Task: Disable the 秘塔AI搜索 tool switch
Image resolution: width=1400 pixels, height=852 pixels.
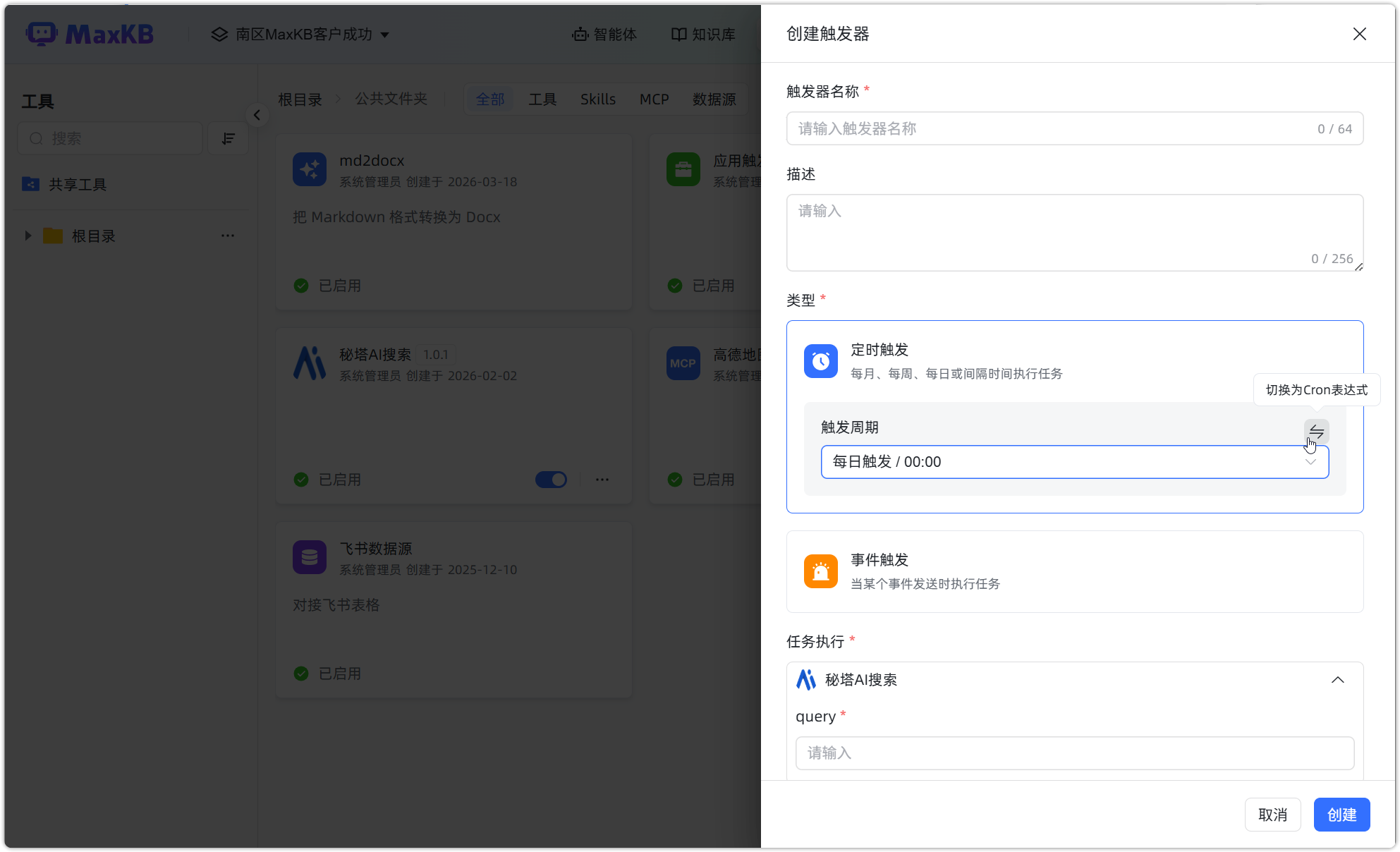Action: click(551, 479)
